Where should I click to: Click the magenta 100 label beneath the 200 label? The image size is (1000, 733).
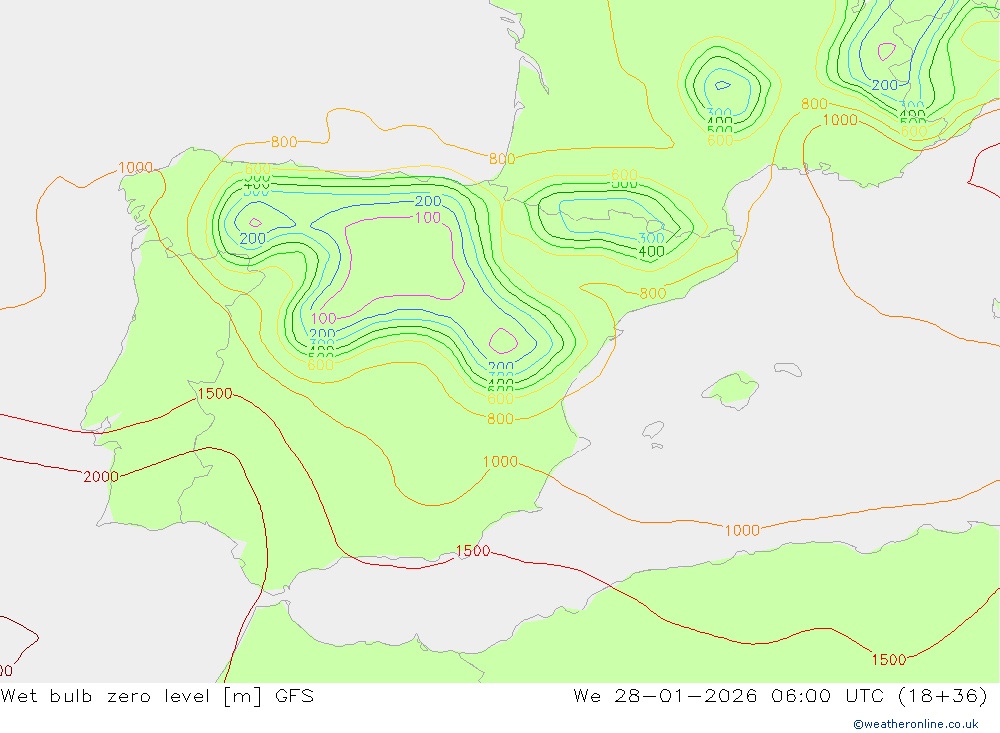pyautogui.click(x=427, y=218)
